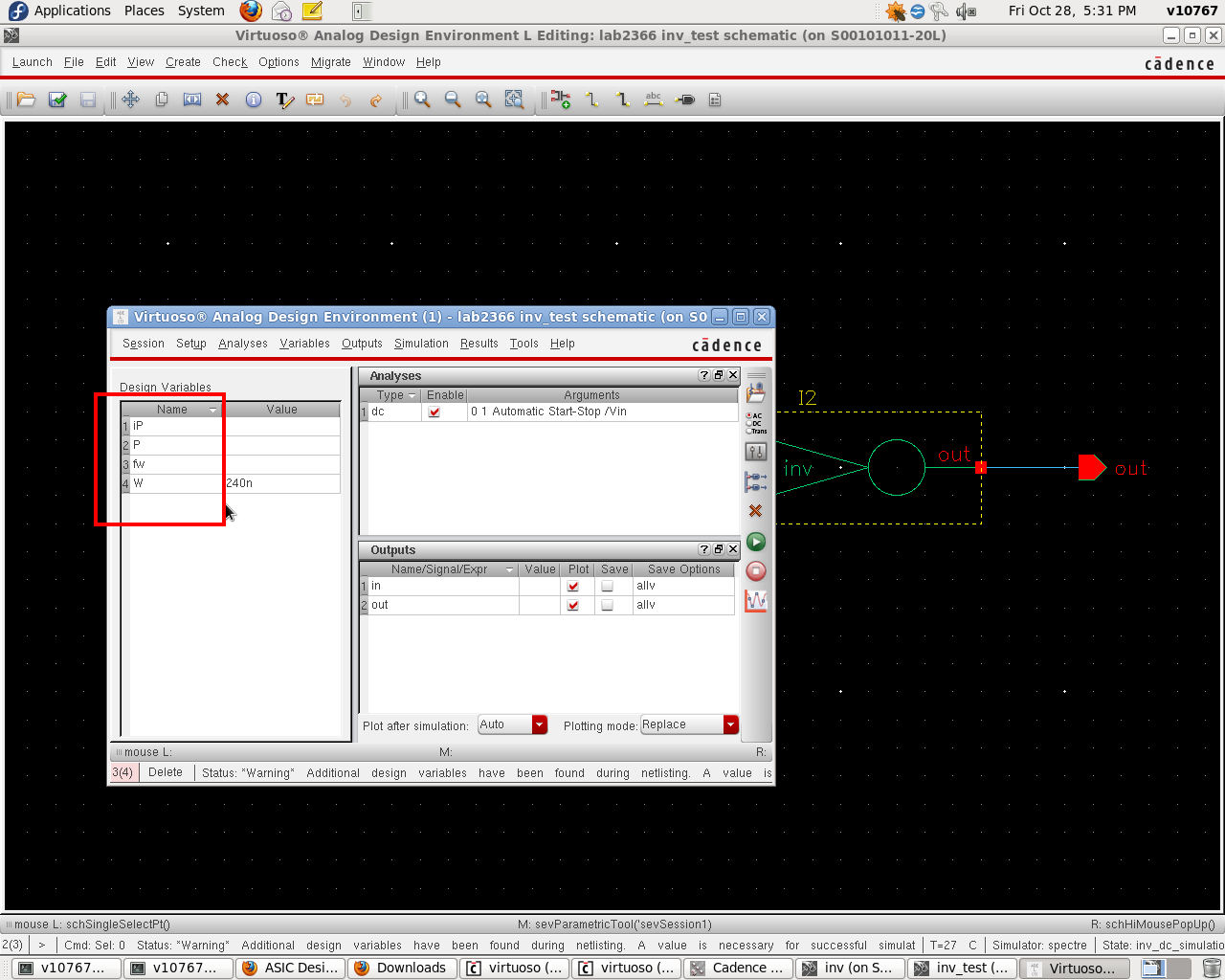The height and width of the screenshot is (980, 1225).
Task: Open object properties with the info icon
Action: [x=254, y=100]
